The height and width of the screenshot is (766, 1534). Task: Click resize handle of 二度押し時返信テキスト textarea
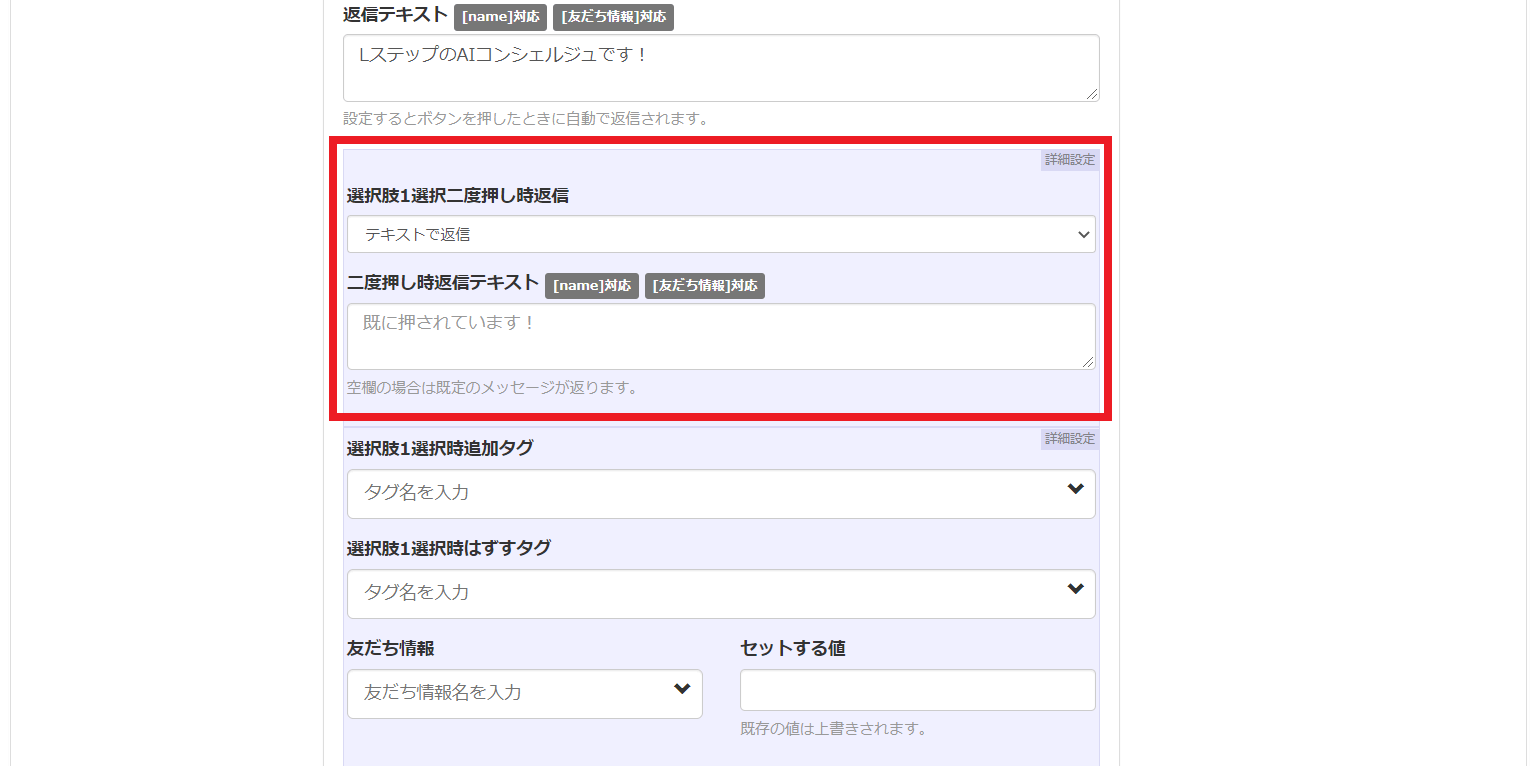pyautogui.click(x=1088, y=362)
